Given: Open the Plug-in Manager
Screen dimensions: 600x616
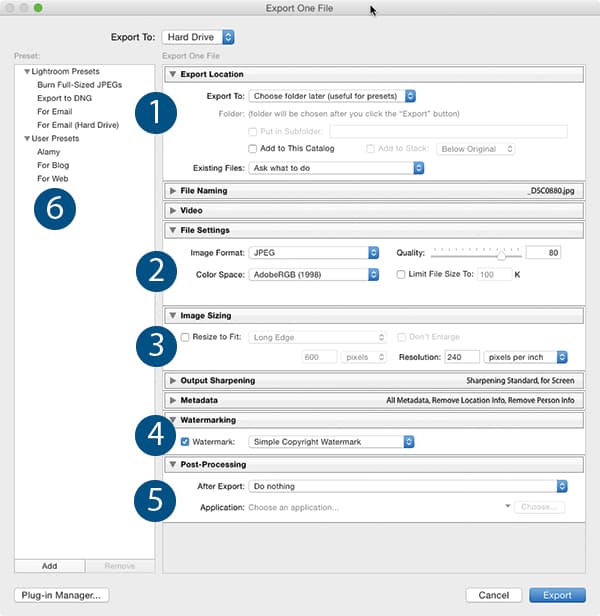Looking at the screenshot, I should tap(61, 595).
